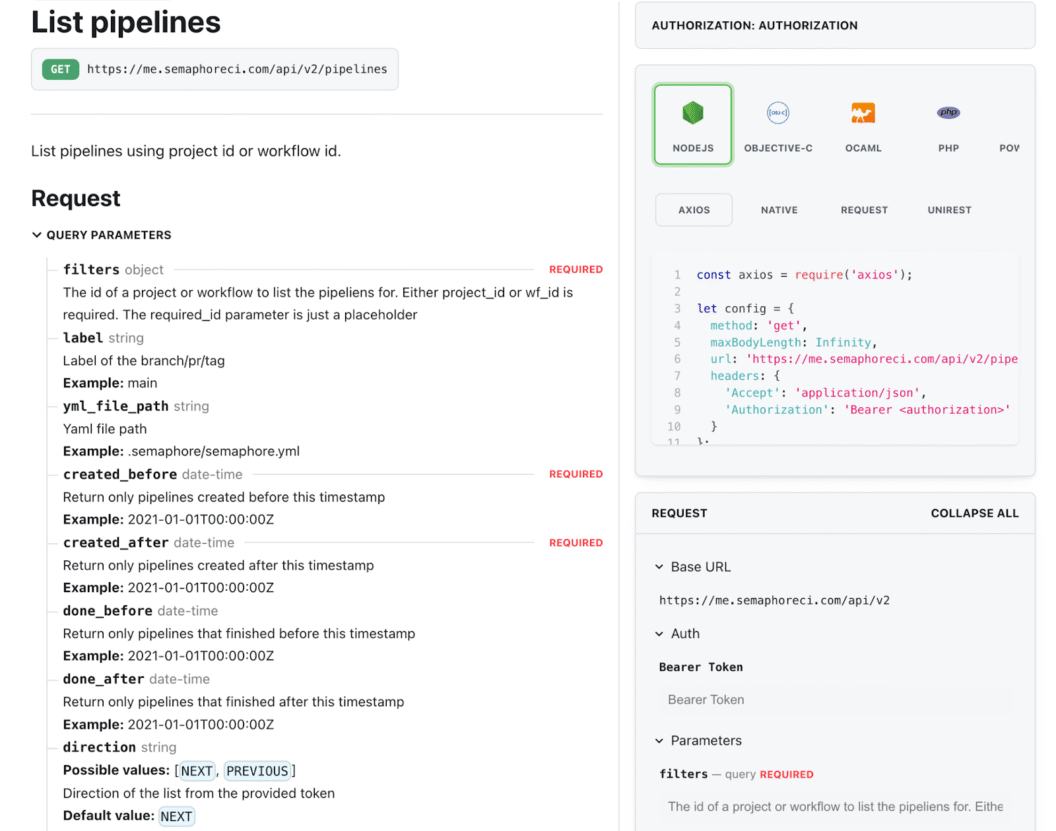Focus the Bearer Token input field
The height and width of the screenshot is (831, 1056).
(x=835, y=700)
